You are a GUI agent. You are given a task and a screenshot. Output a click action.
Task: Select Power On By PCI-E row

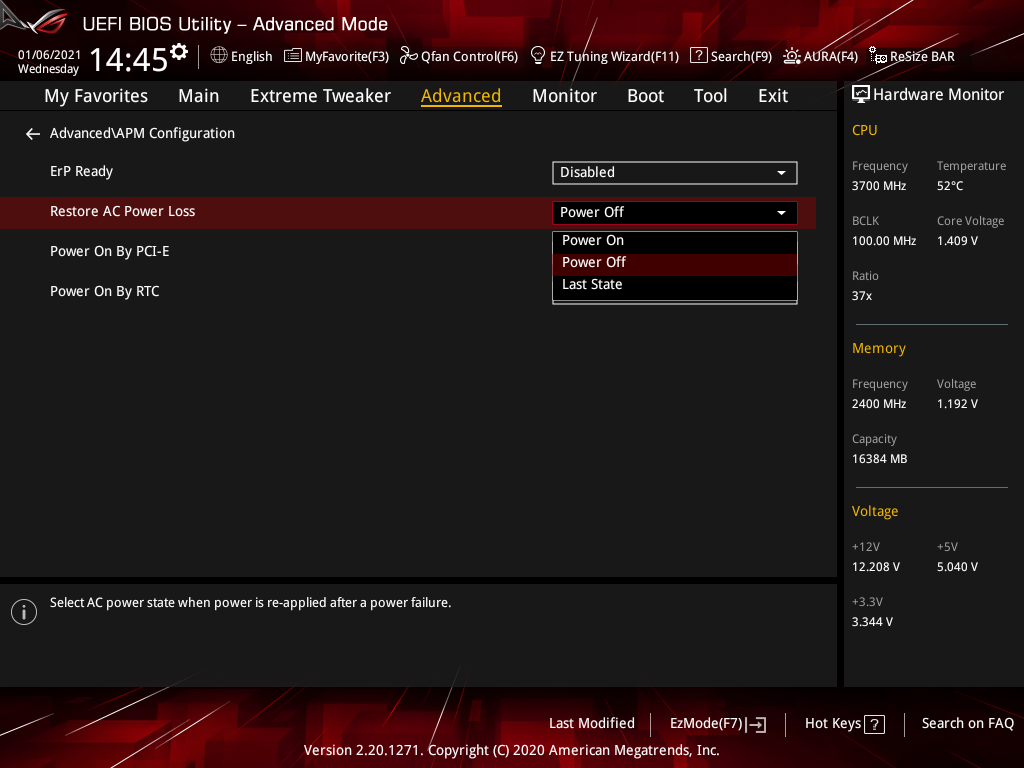408,252
